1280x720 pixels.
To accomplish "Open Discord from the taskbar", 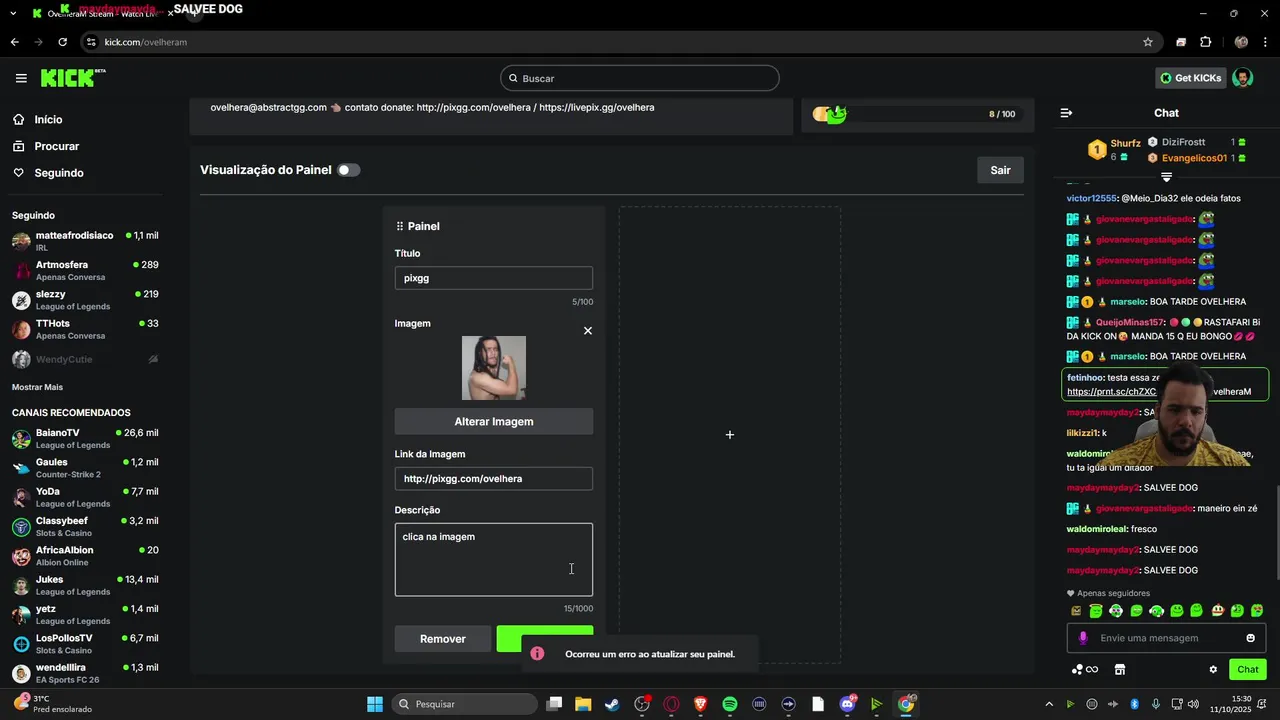I will pos(847,704).
